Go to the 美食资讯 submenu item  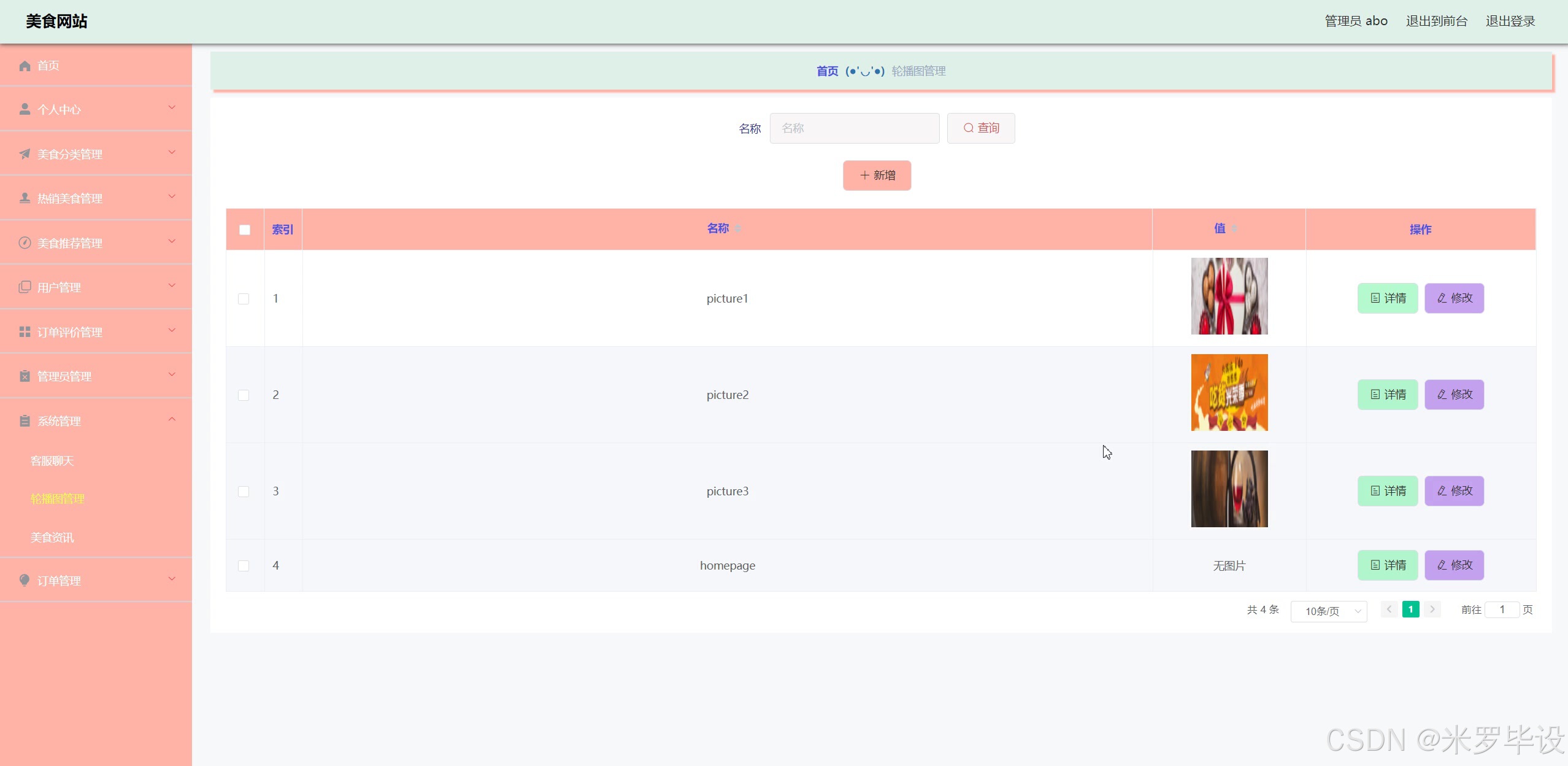[52, 537]
